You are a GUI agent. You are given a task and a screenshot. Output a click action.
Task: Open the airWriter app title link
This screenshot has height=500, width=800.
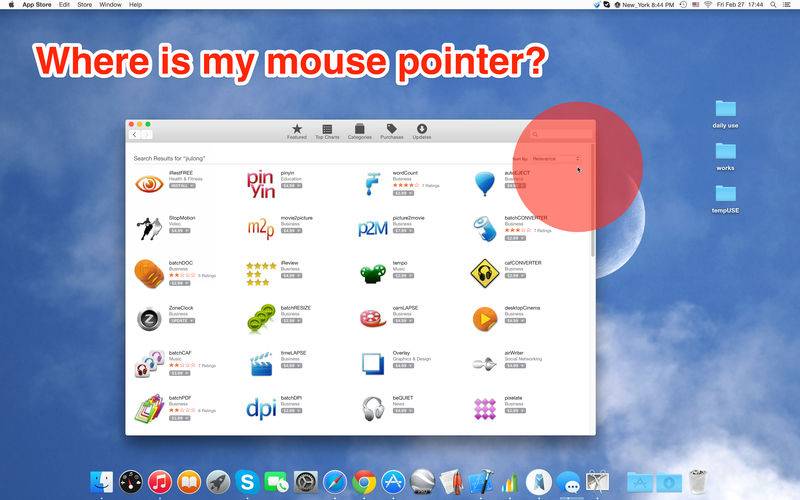514,353
